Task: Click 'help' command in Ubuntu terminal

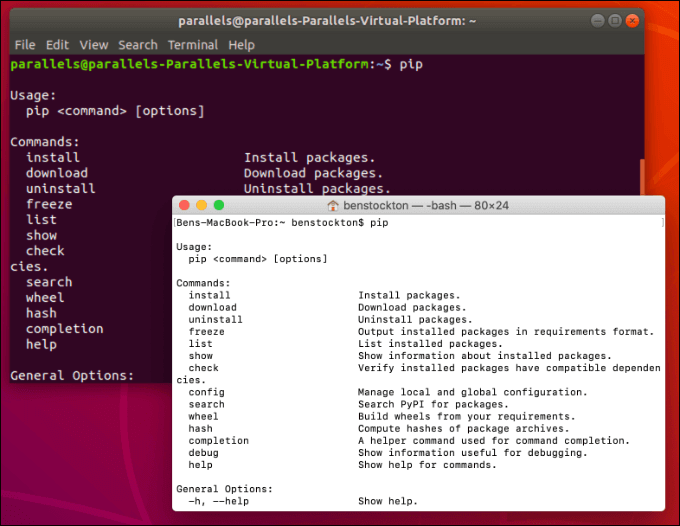Action: pyautogui.click(x=41, y=345)
